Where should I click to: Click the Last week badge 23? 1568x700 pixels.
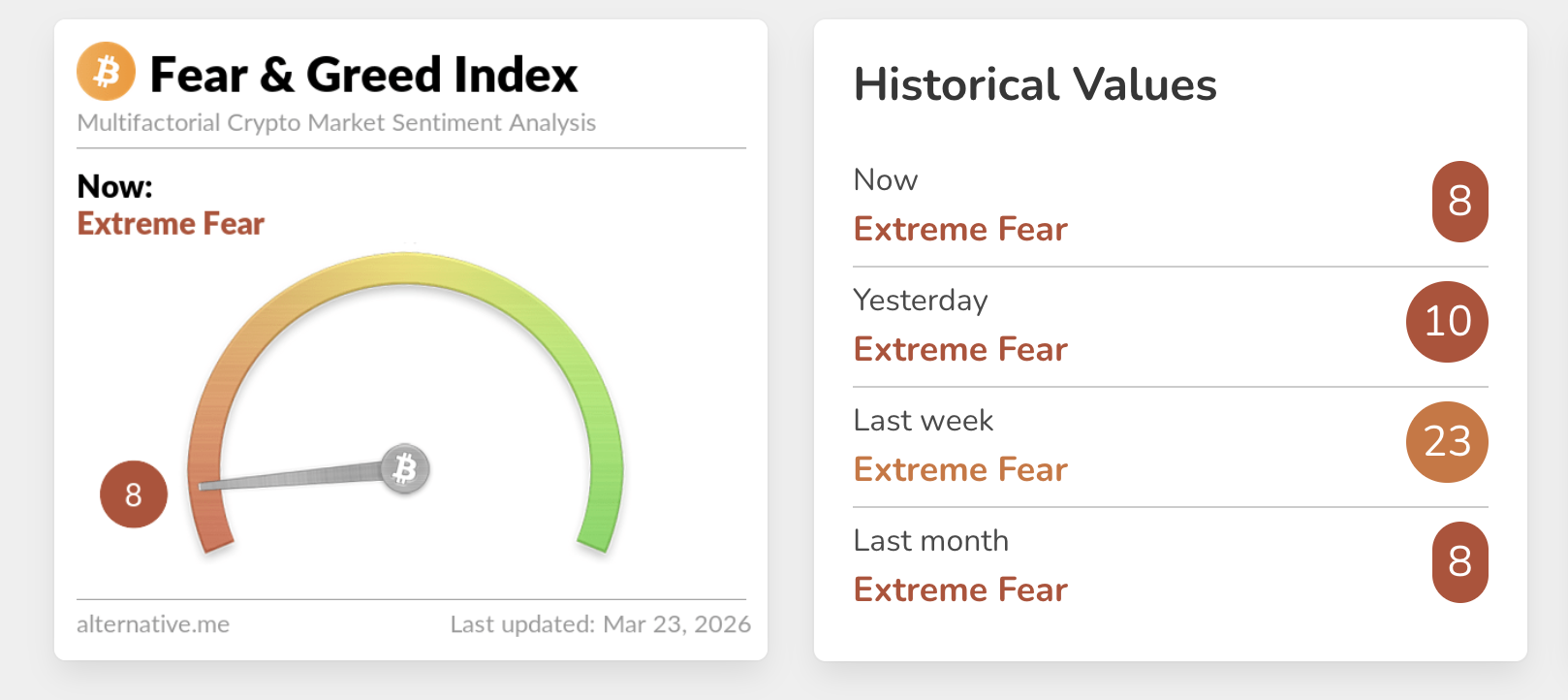click(x=1448, y=442)
